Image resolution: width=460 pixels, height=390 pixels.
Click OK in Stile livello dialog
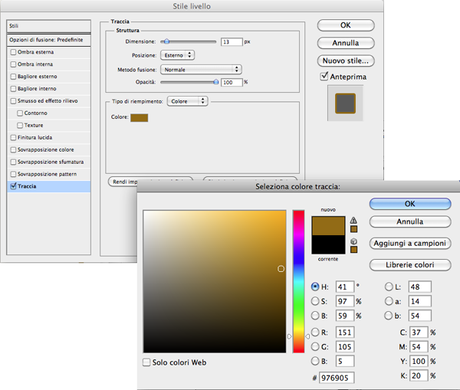click(346, 25)
